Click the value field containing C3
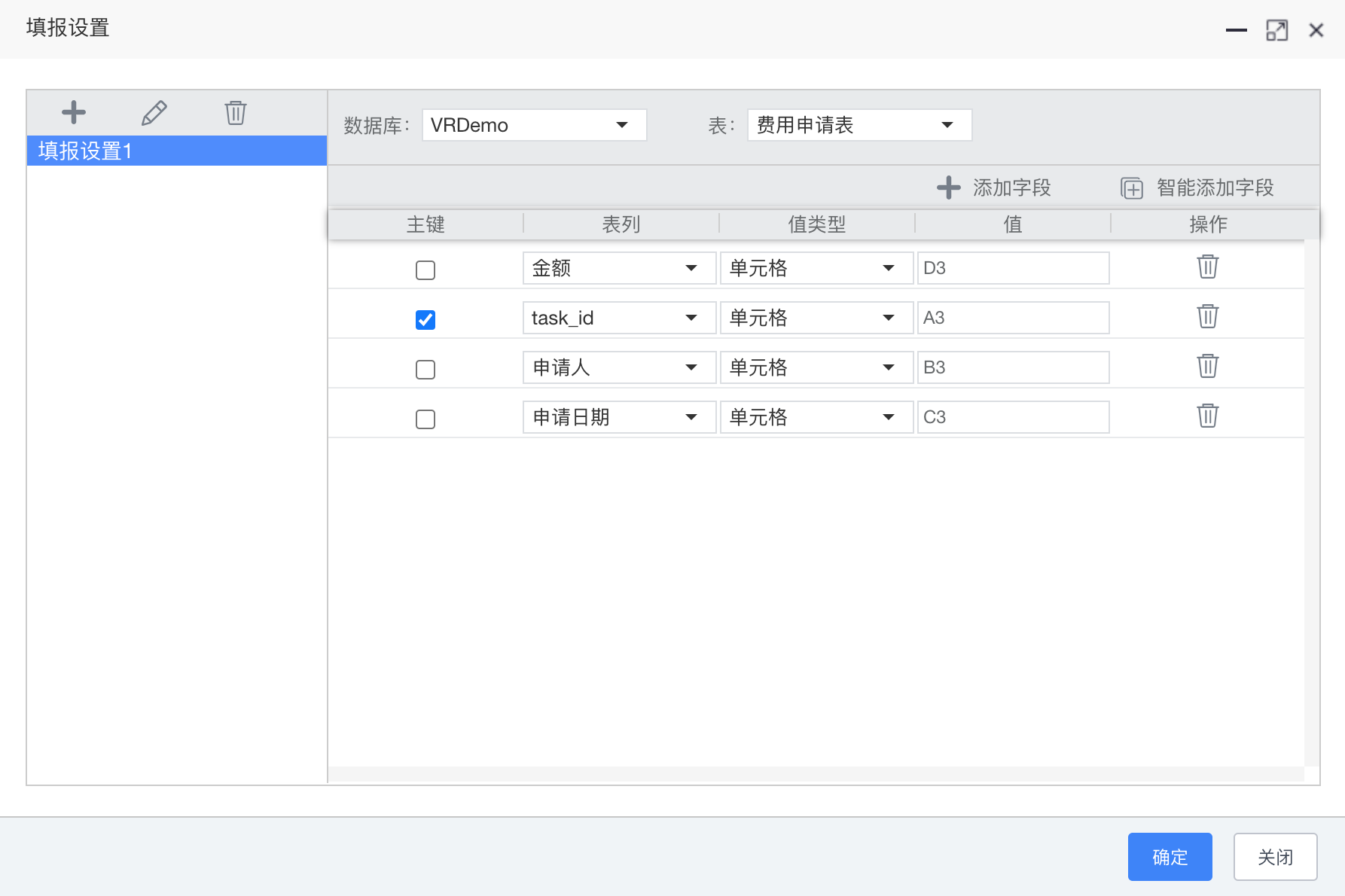 (x=1013, y=417)
